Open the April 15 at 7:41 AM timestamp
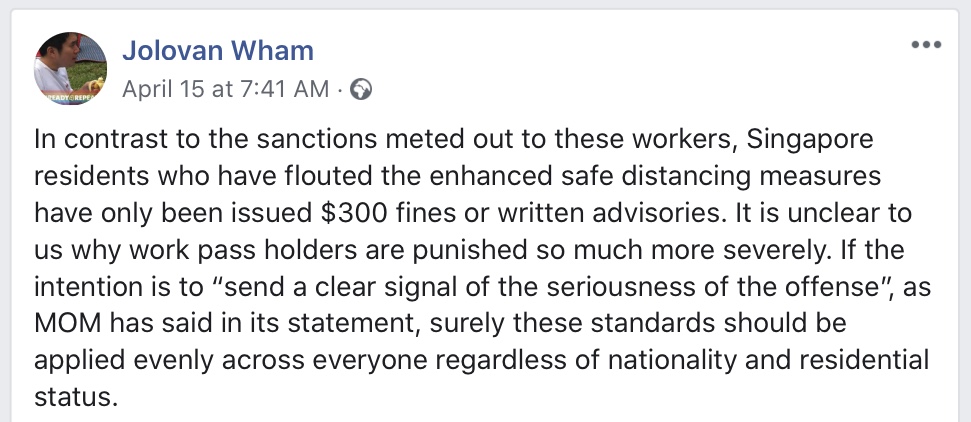Image resolution: width=971 pixels, height=422 pixels. pyautogui.click(x=225, y=89)
